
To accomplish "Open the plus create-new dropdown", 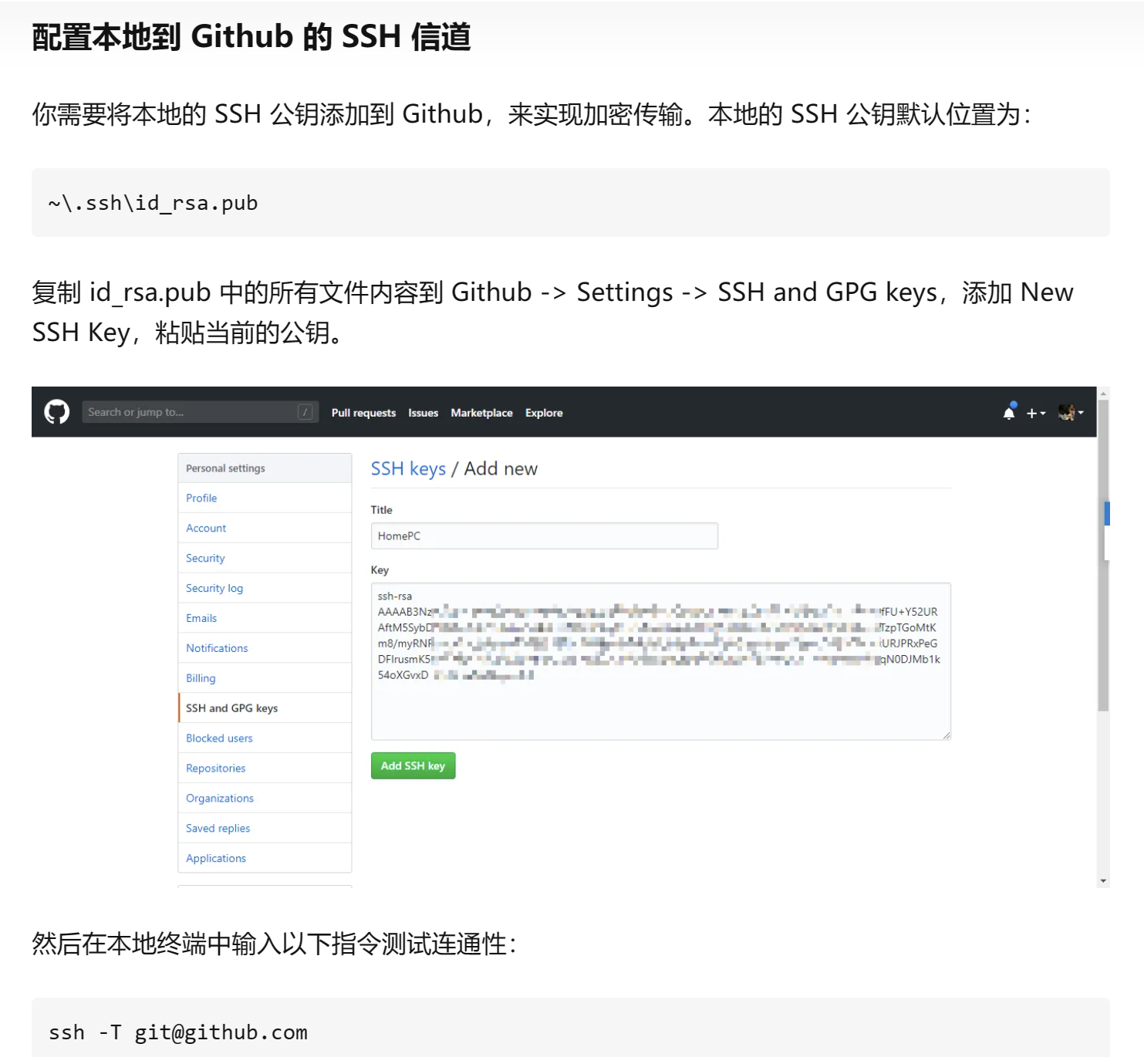I will point(1036,413).
